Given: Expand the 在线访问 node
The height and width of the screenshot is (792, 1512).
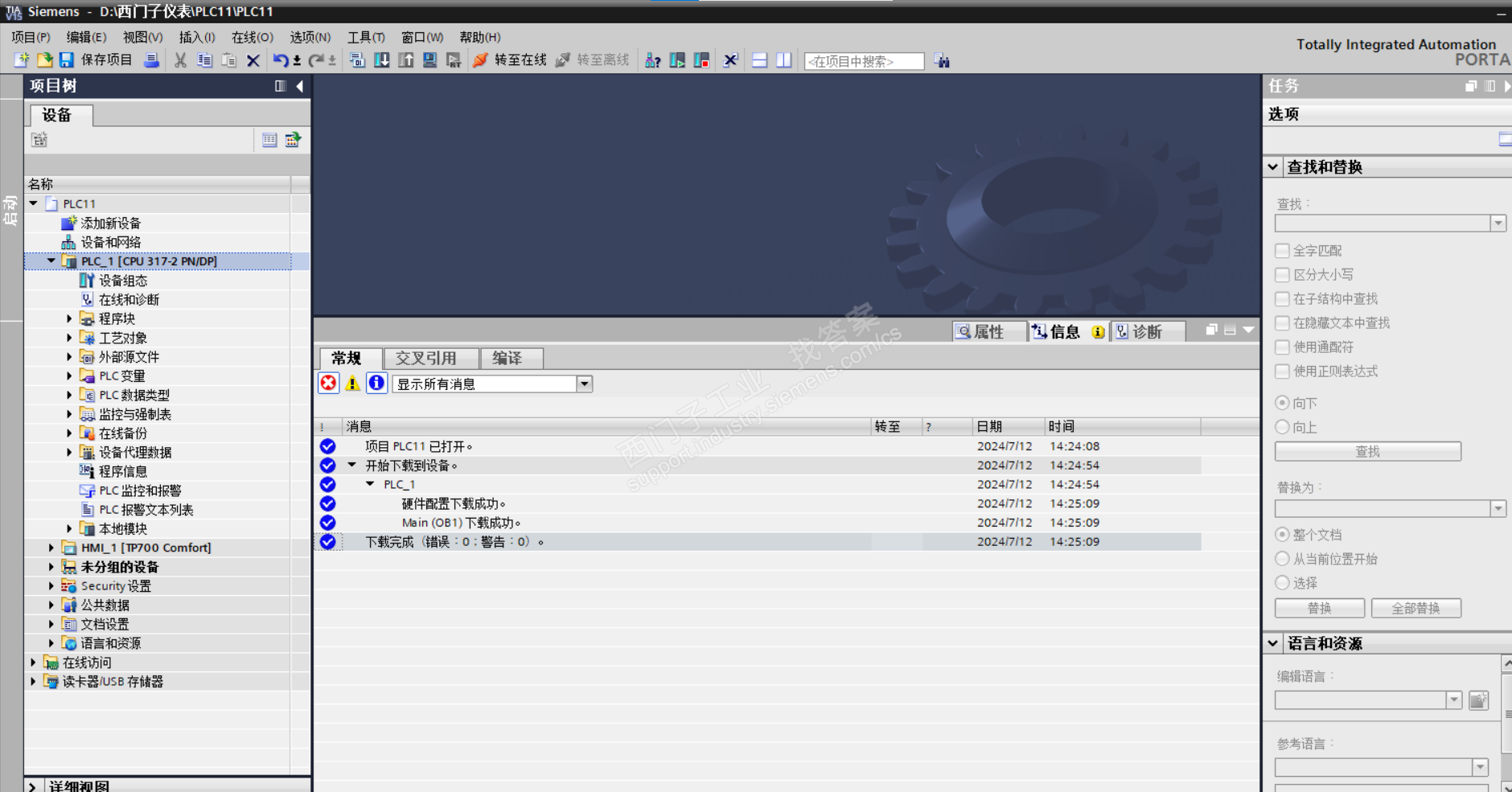Looking at the screenshot, I should [34, 663].
